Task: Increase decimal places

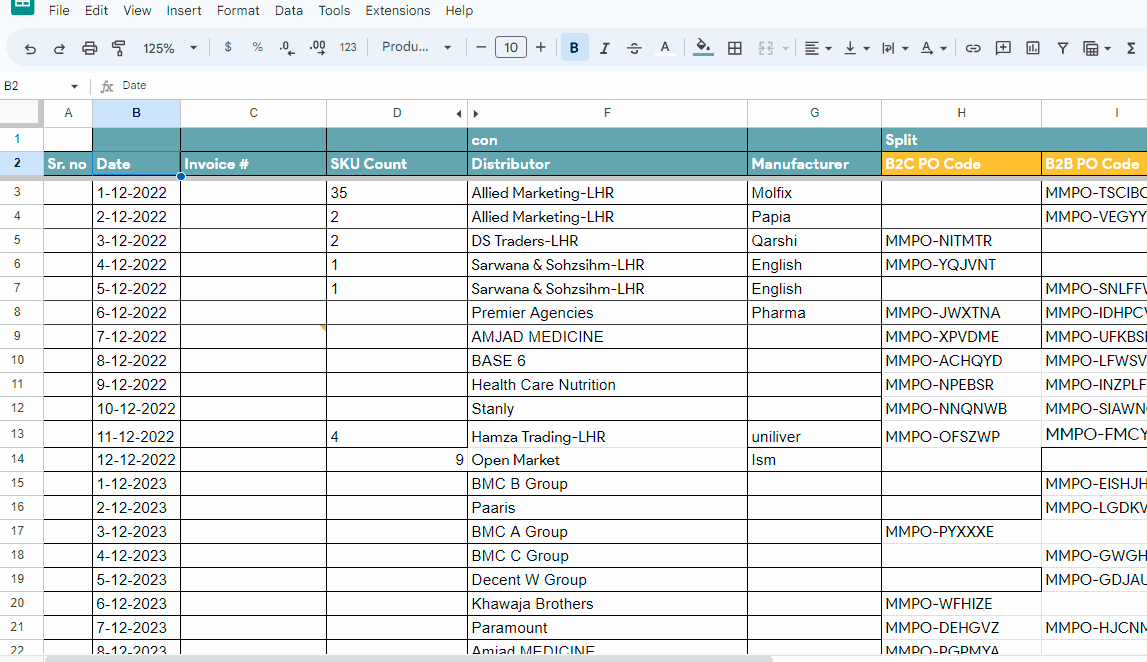Action: click(317, 48)
